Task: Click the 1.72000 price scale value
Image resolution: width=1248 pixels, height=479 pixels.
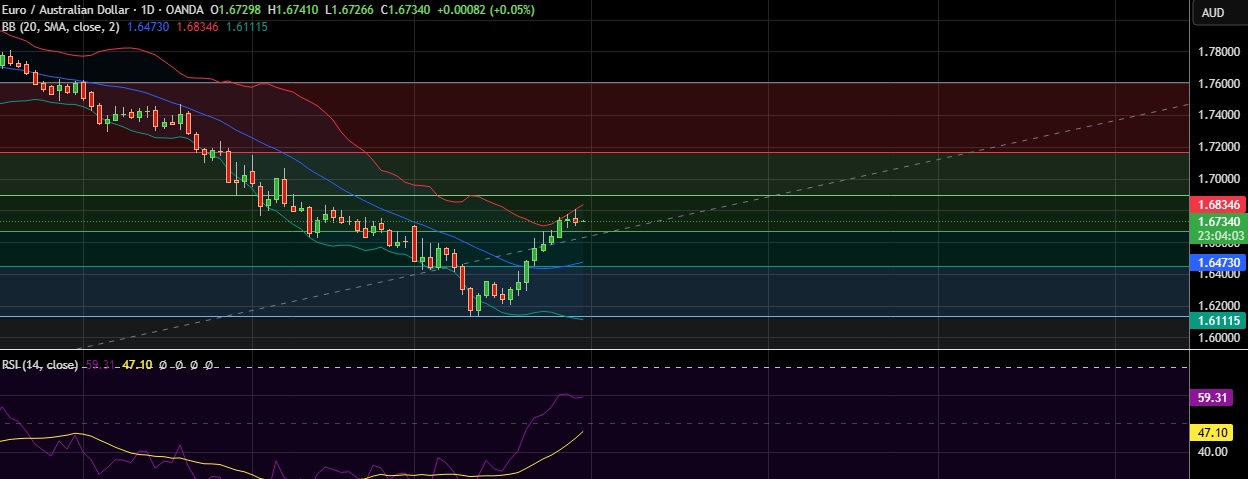Action: pyautogui.click(x=1221, y=146)
